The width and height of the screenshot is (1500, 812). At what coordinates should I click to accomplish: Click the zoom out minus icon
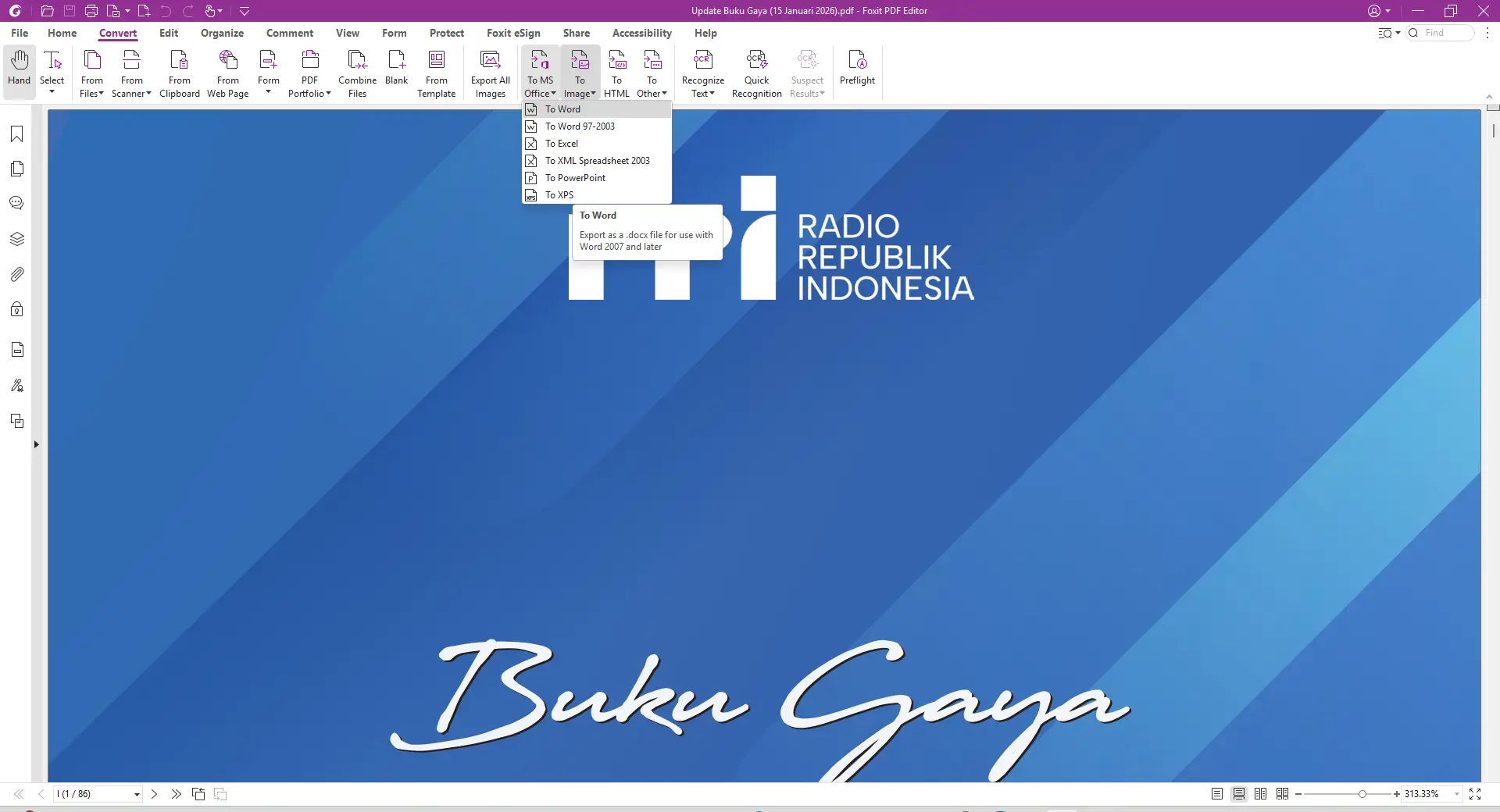(1298, 794)
